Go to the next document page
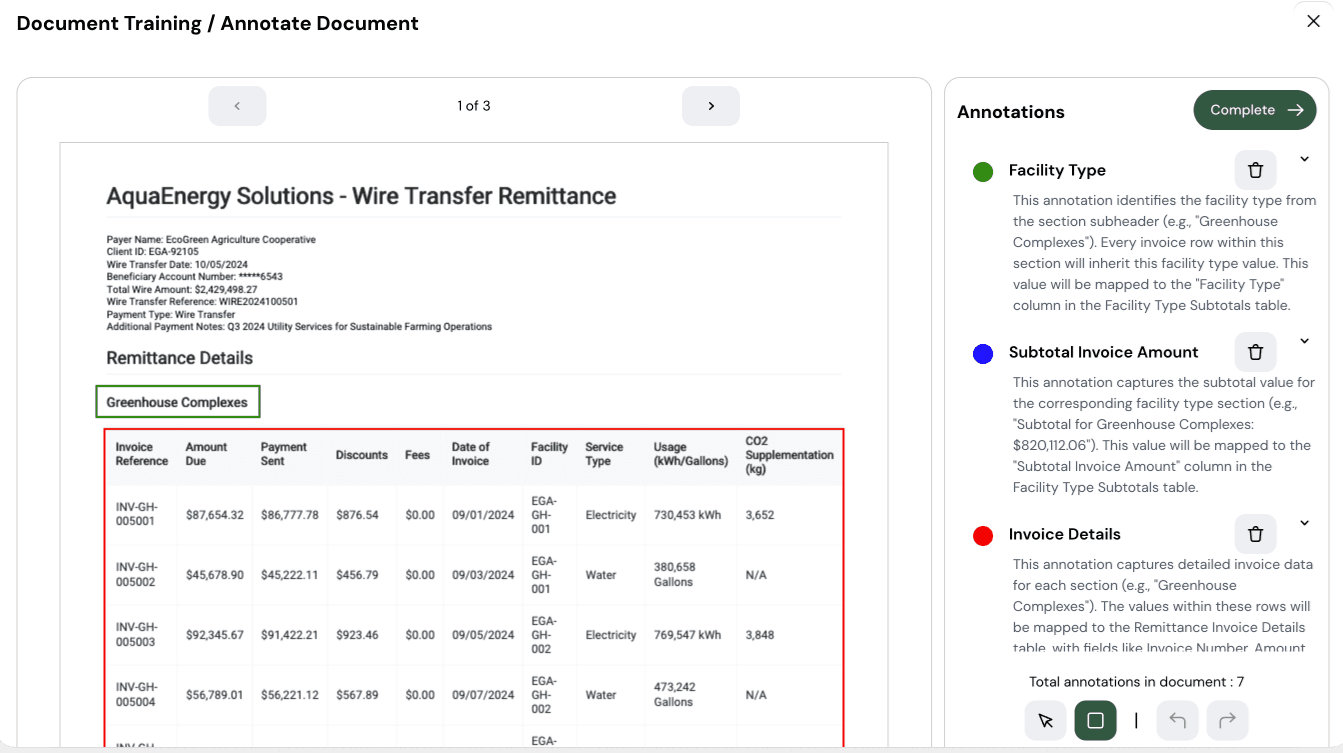Viewport: 1343px width, 753px height. point(711,106)
